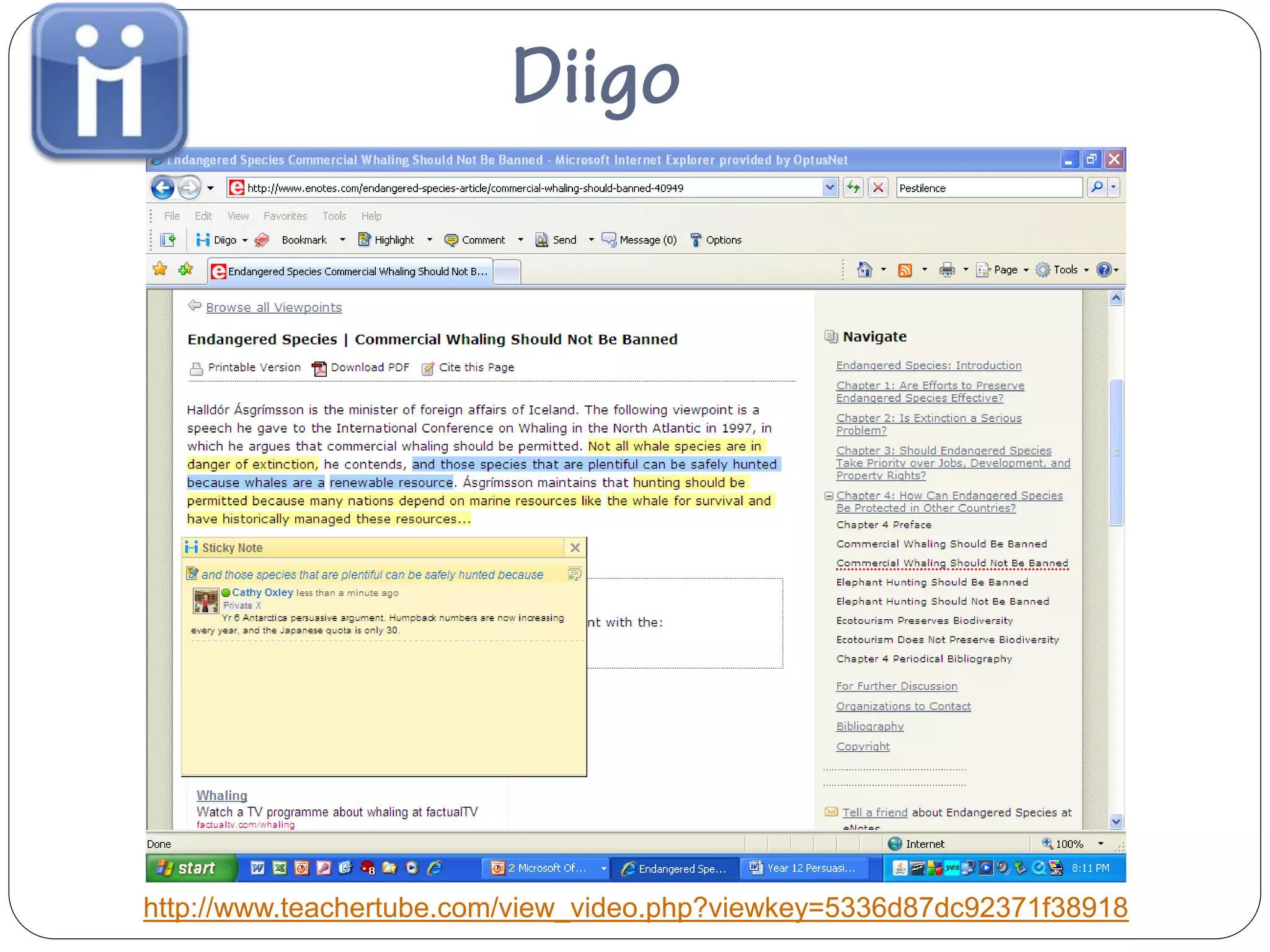
Task: Open the zoom level 100% dropdown
Action: pyautogui.click(x=1101, y=844)
